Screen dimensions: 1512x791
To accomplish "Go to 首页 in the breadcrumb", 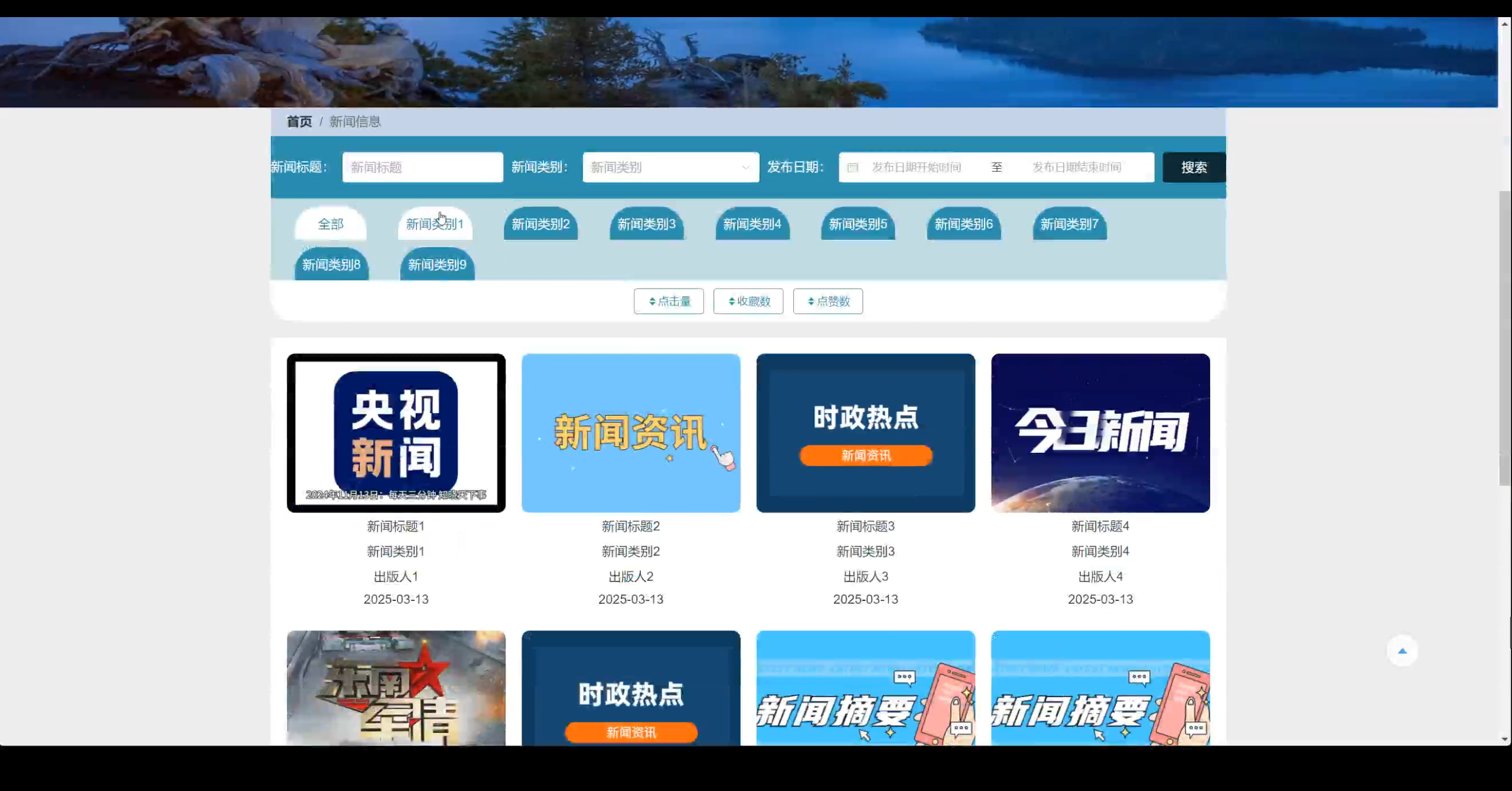I will point(299,122).
